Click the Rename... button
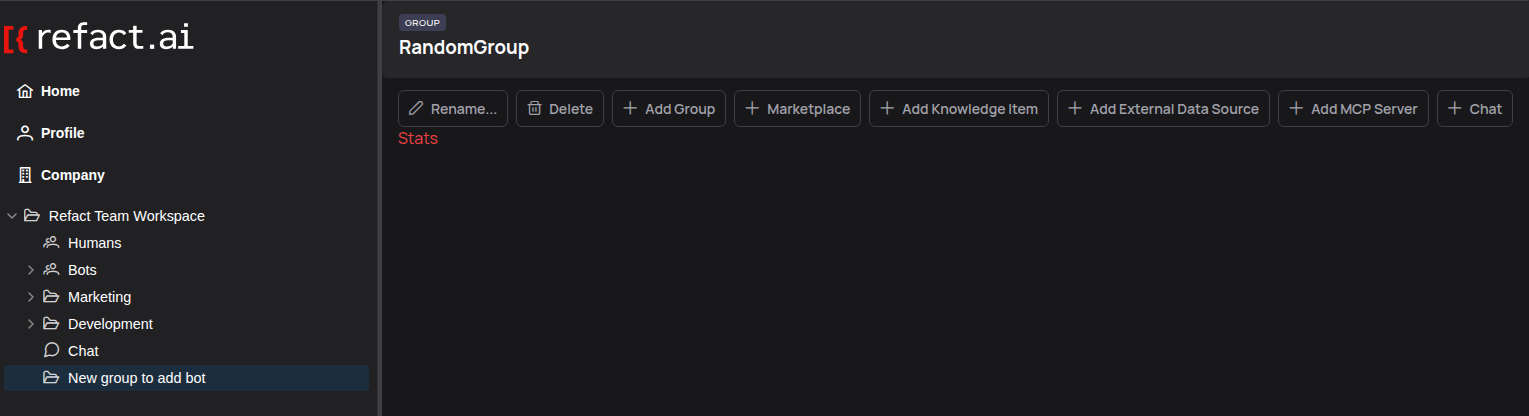 (x=453, y=109)
